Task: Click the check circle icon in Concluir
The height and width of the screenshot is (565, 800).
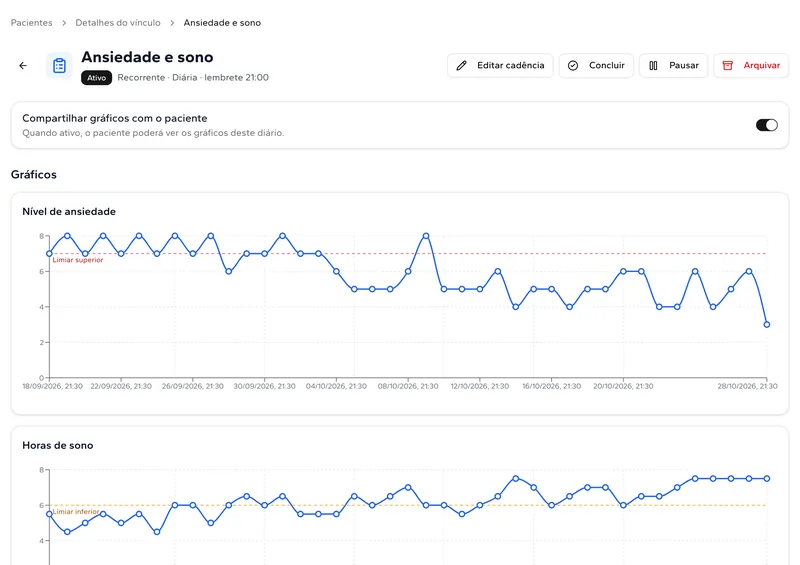Action: (x=573, y=65)
